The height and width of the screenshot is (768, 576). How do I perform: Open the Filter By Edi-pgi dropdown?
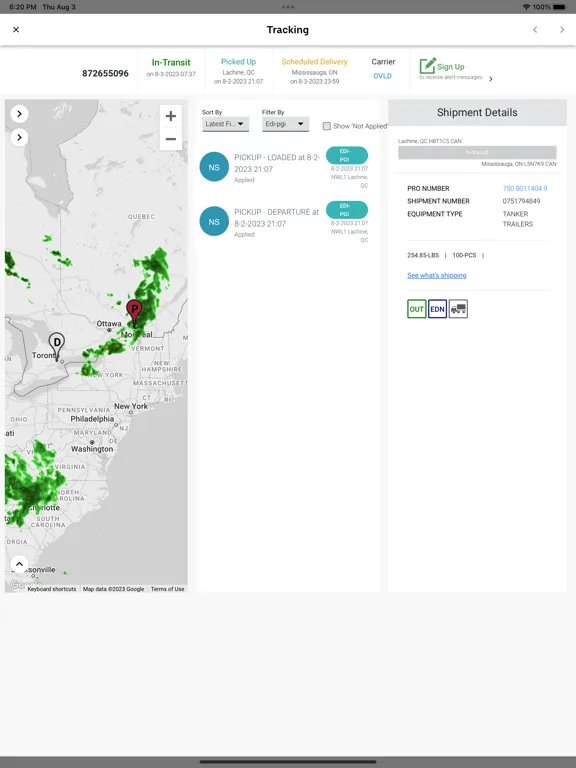tap(286, 124)
